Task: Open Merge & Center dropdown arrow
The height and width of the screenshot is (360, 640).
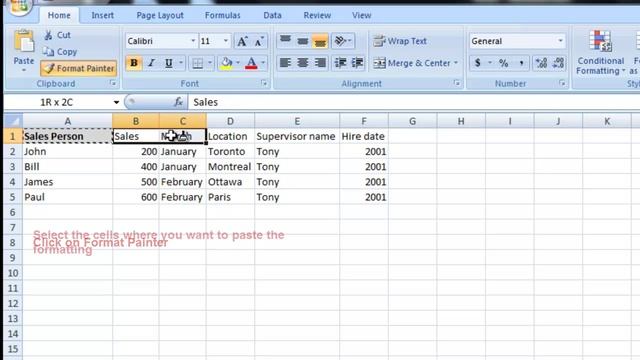Action: coord(456,63)
